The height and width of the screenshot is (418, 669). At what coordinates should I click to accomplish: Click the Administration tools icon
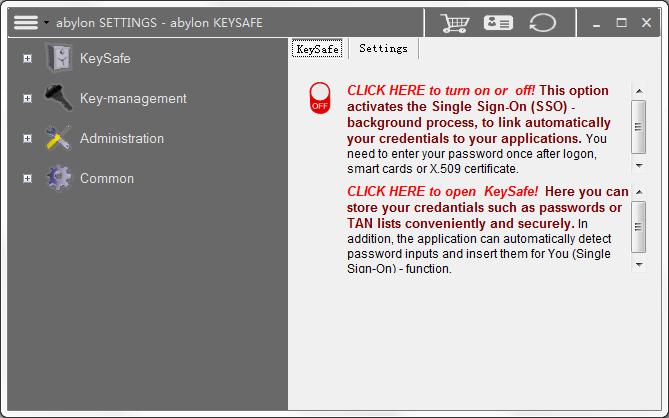coord(58,138)
